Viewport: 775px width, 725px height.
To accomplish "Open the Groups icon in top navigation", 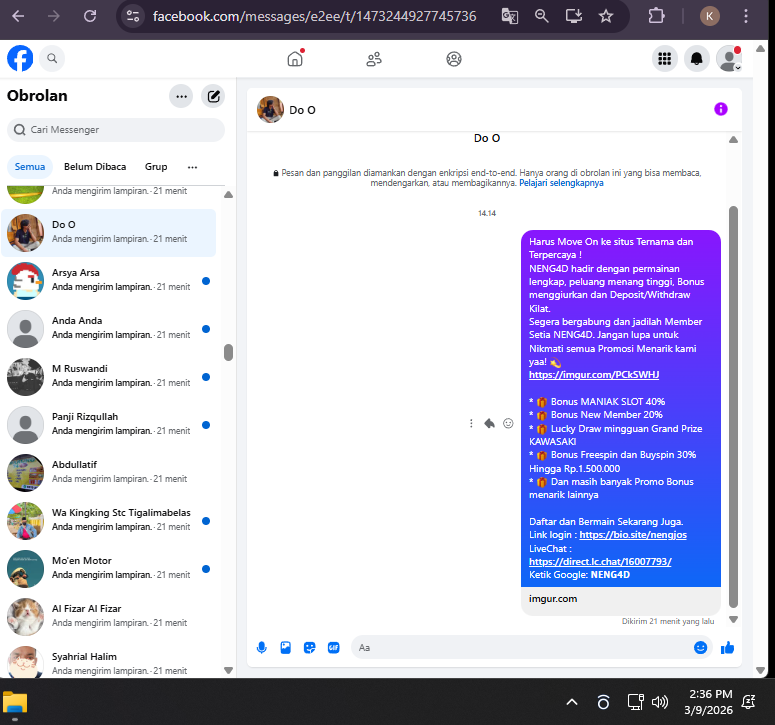I will (x=454, y=59).
